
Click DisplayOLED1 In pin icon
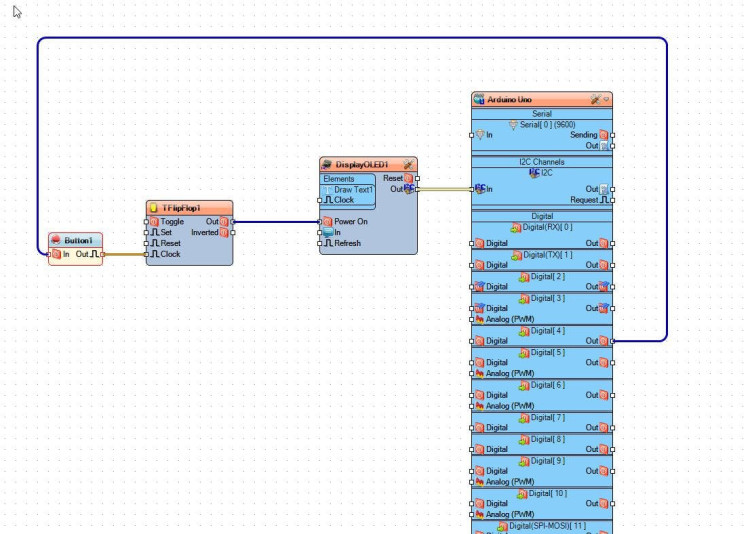[x=328, y=232]
